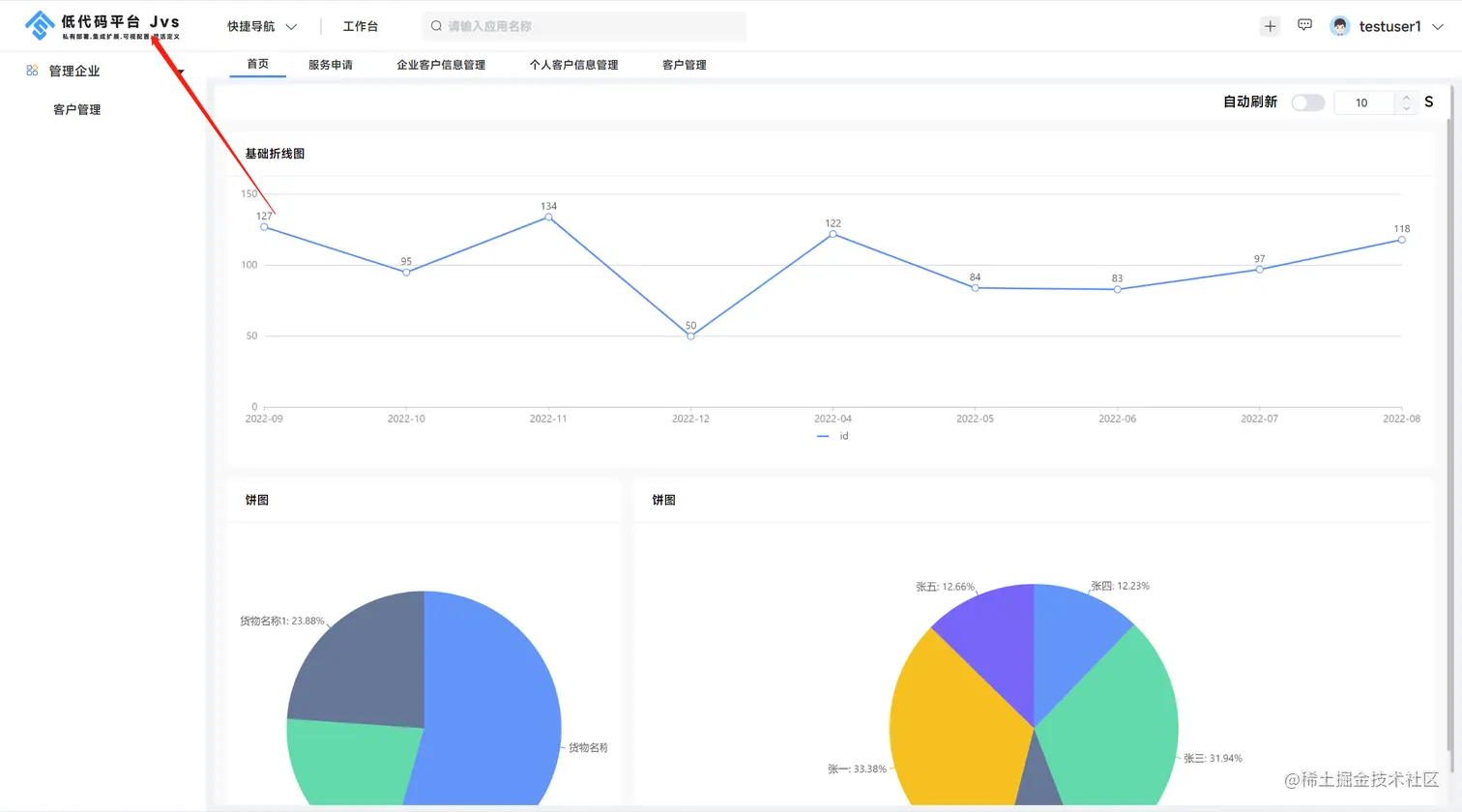Image resolution: width=1462 pixels, height=812 pixels.
Task: Click the 管理企业 grid icon in sidebar
Action: pos(32,71)
